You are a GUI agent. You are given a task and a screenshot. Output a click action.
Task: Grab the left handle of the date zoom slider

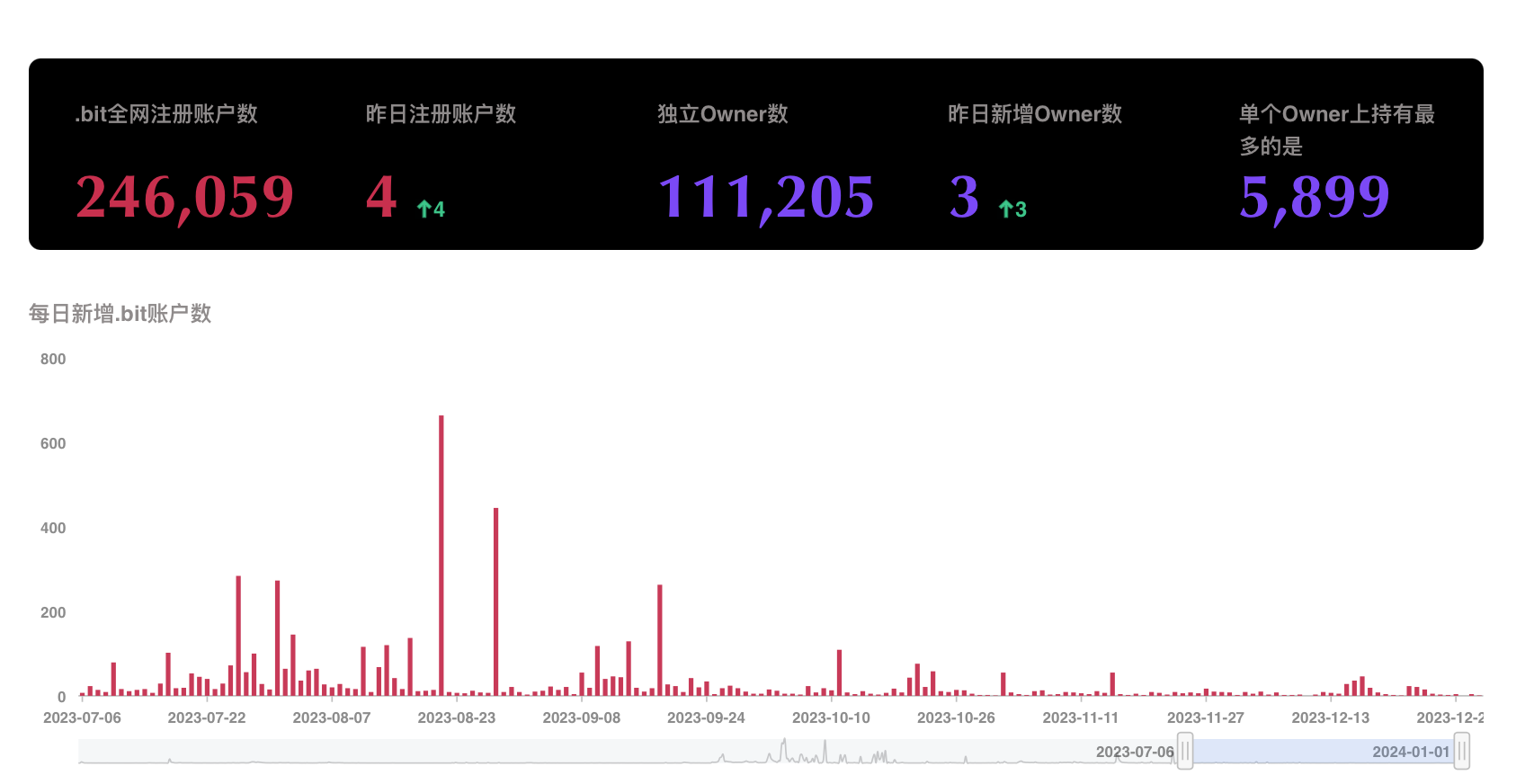pyautogui.click(x=1185, y=751)
